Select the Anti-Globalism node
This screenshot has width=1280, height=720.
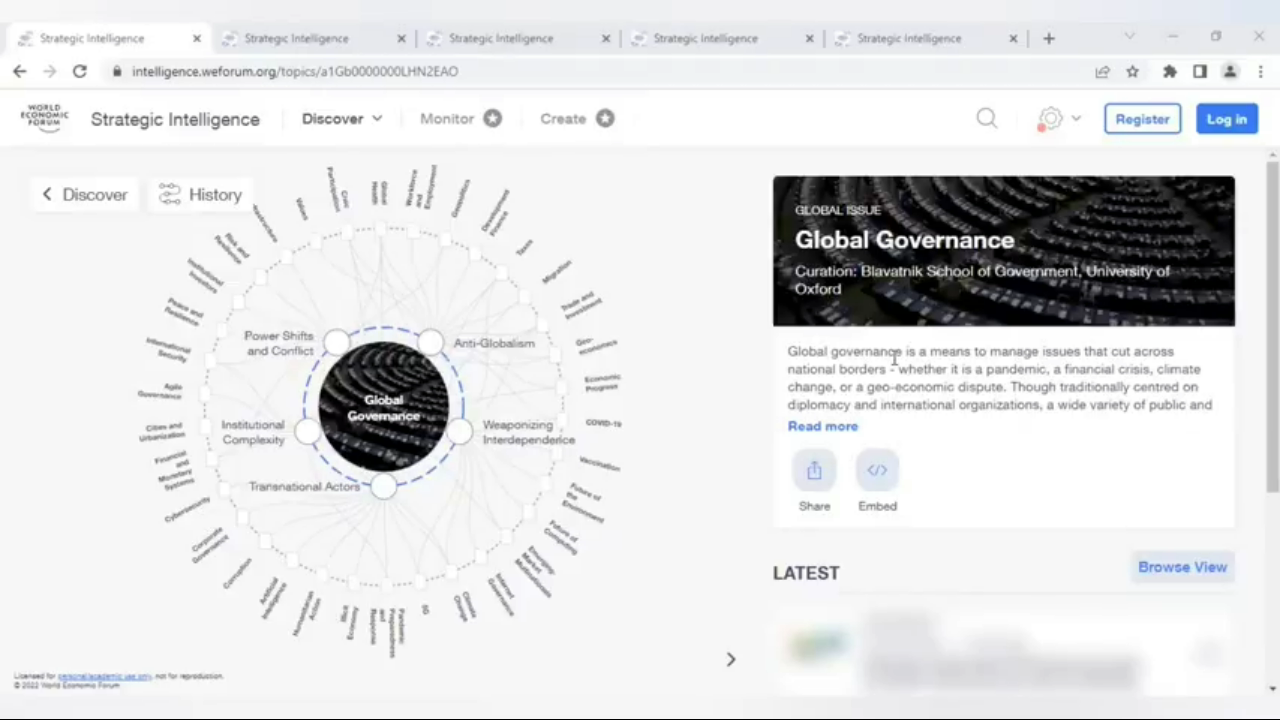[x=431, y=343]
